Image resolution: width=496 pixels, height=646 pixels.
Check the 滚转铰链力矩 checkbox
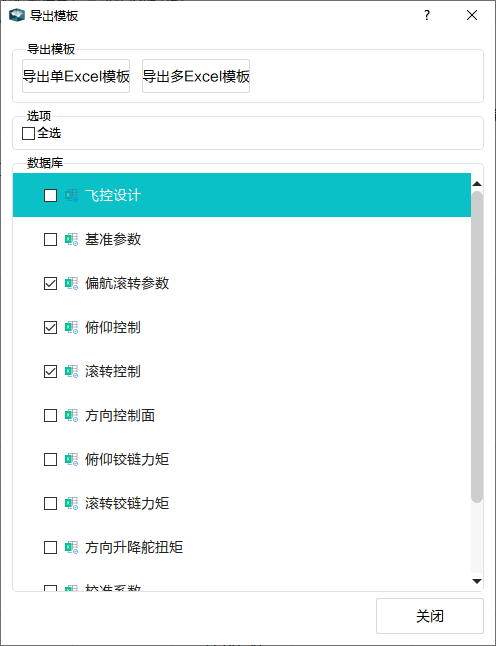coord(50,503)
